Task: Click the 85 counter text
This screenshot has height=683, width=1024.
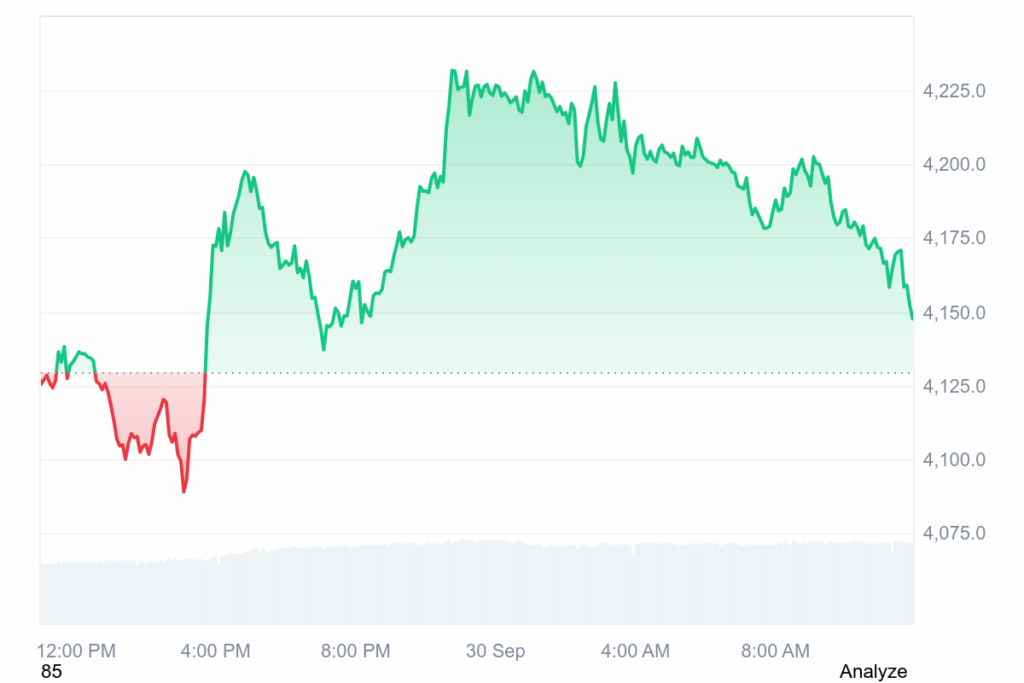Action: coord(51,672)
